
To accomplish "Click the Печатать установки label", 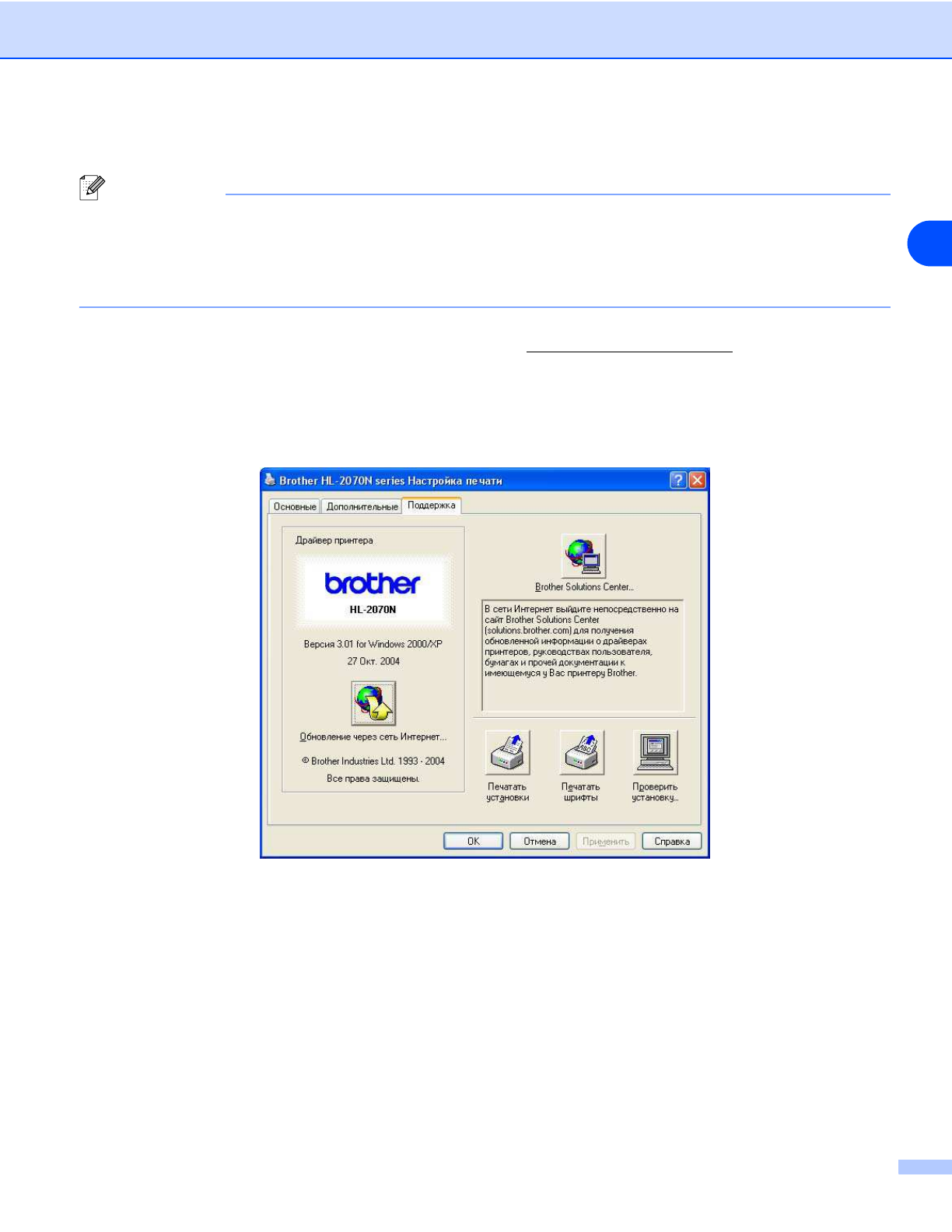I will [508, 792].
